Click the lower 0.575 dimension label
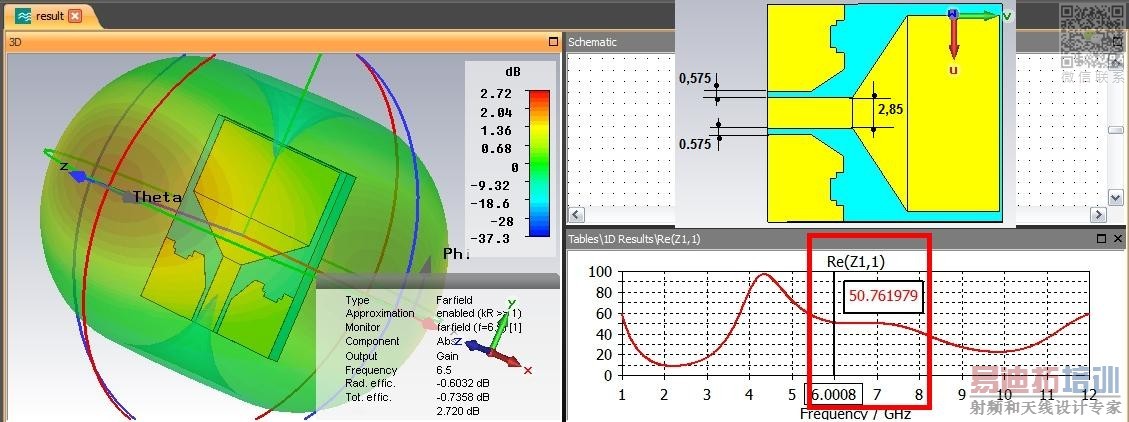This screenshot has width=1129, height=422. click(x=695, y=143)
